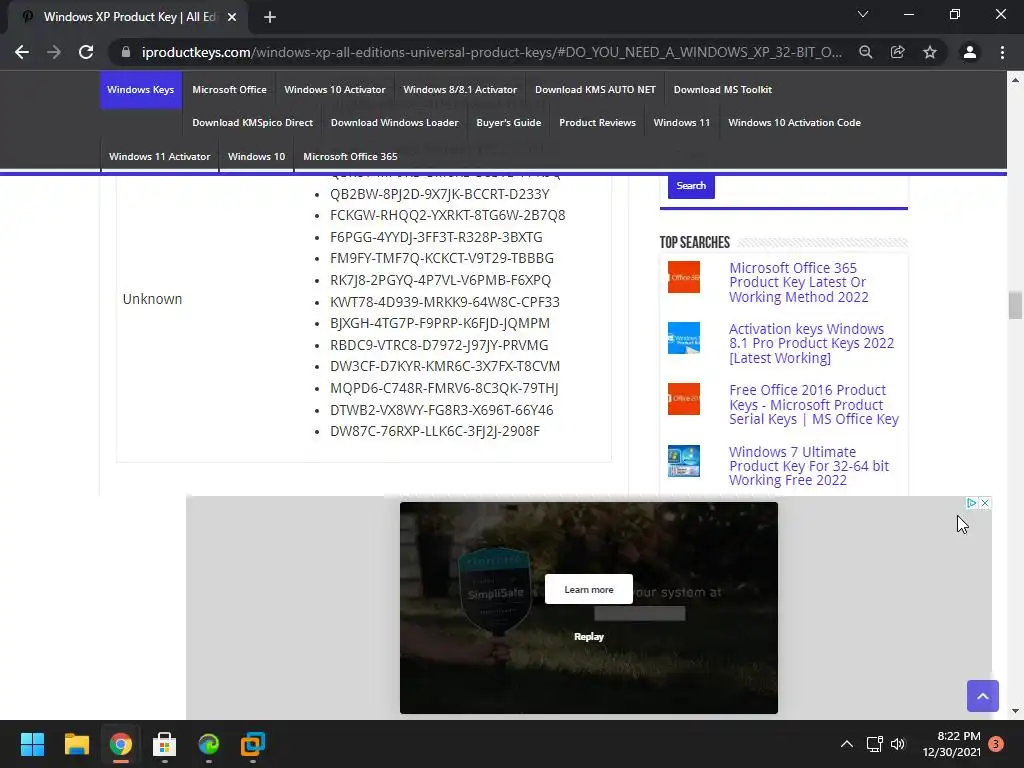1024x768 pixels.
Task: Click the purple Search button
Action: coord(691,186)
